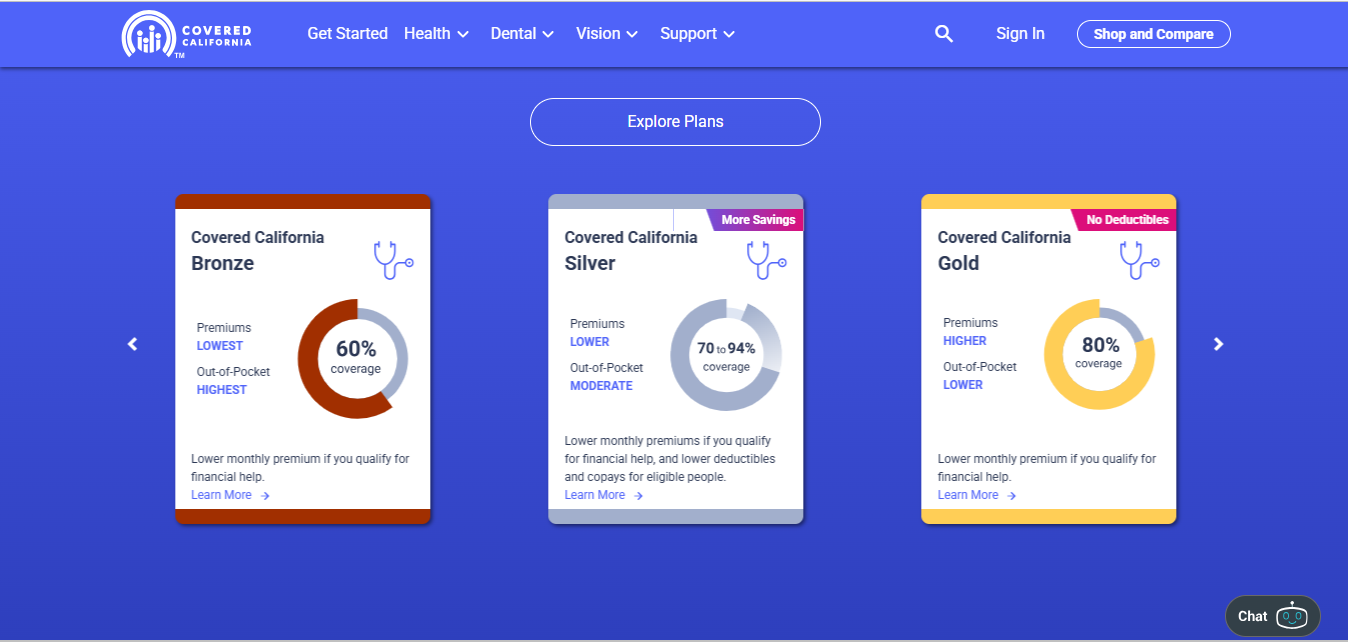Go to previous plans with left arrow
1348x642 pixels.
(x=132, y=344)
